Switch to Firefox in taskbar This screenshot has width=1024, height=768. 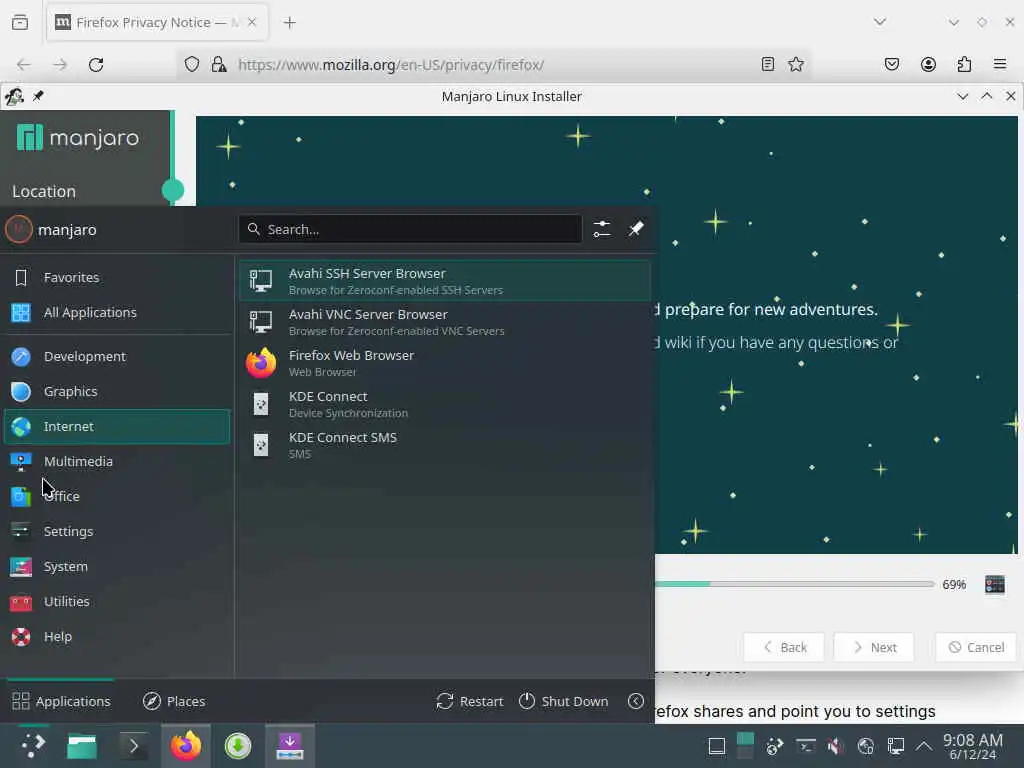click(186, 745)
